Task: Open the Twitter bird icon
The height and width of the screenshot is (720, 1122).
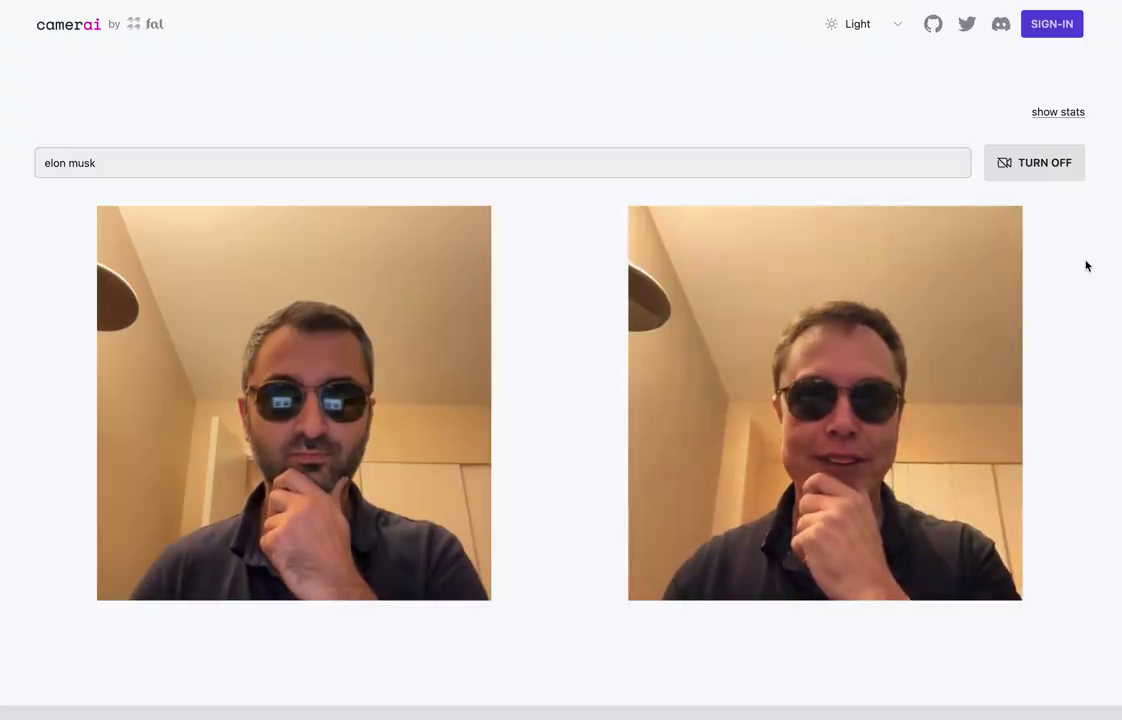Action: point(967,24)
